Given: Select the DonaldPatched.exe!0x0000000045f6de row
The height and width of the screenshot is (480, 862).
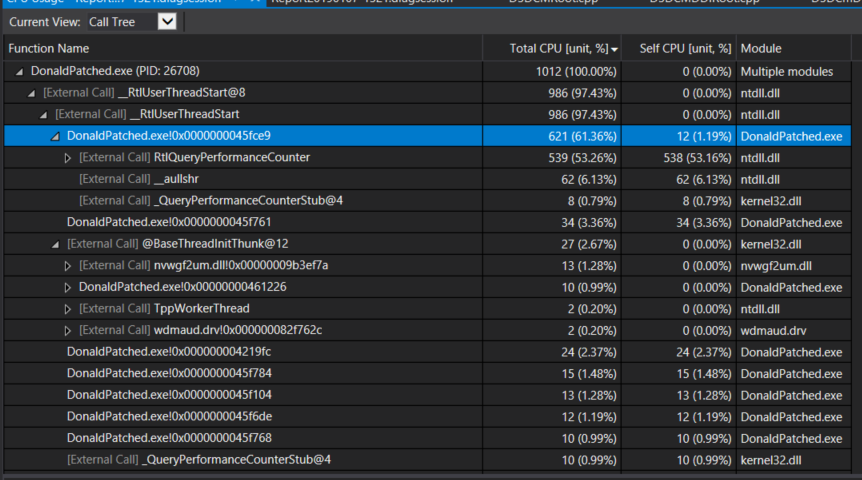Looking at the screenshot, I should [x=427, y=417].
